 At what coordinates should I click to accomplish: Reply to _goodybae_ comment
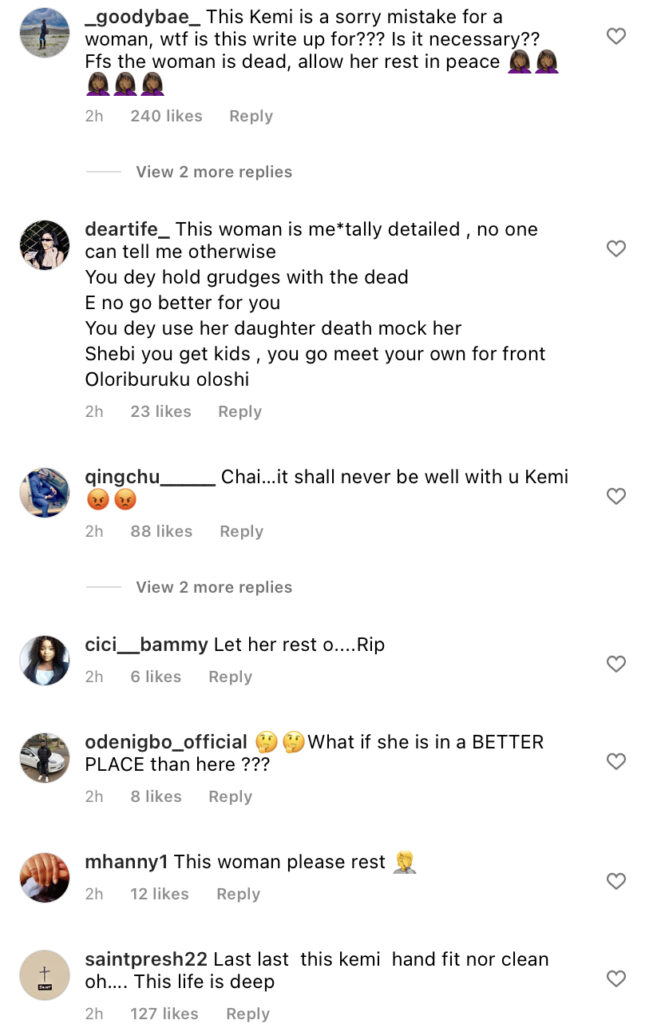[x=250, y=116]
